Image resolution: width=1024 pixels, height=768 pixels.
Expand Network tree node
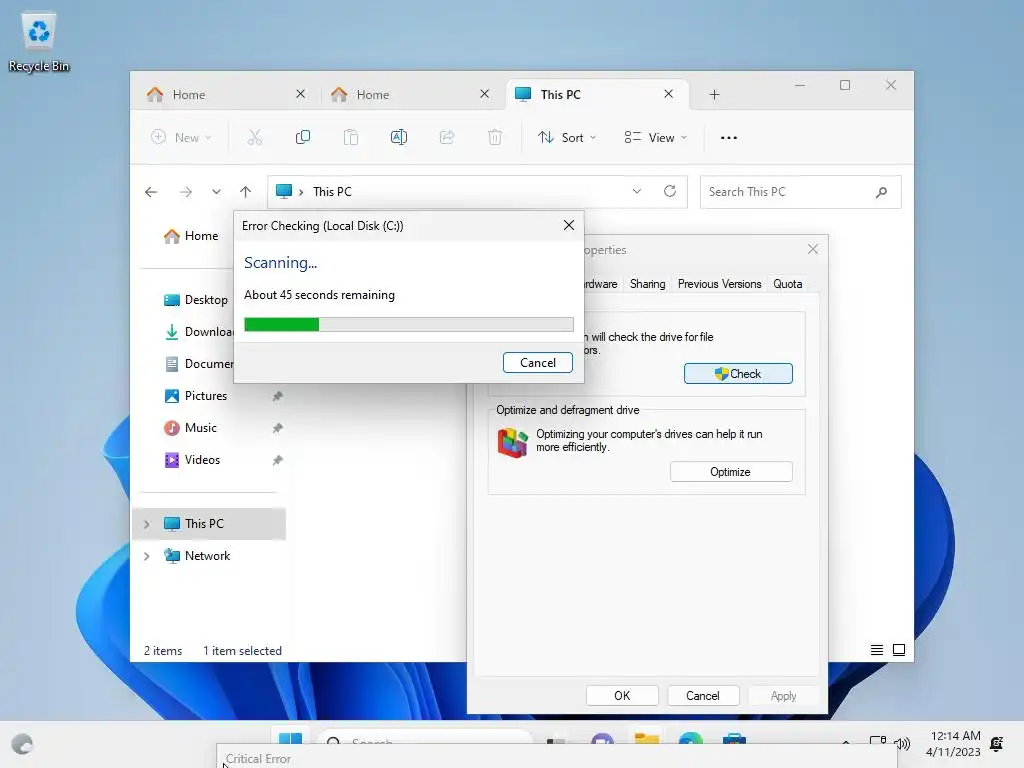147,556
